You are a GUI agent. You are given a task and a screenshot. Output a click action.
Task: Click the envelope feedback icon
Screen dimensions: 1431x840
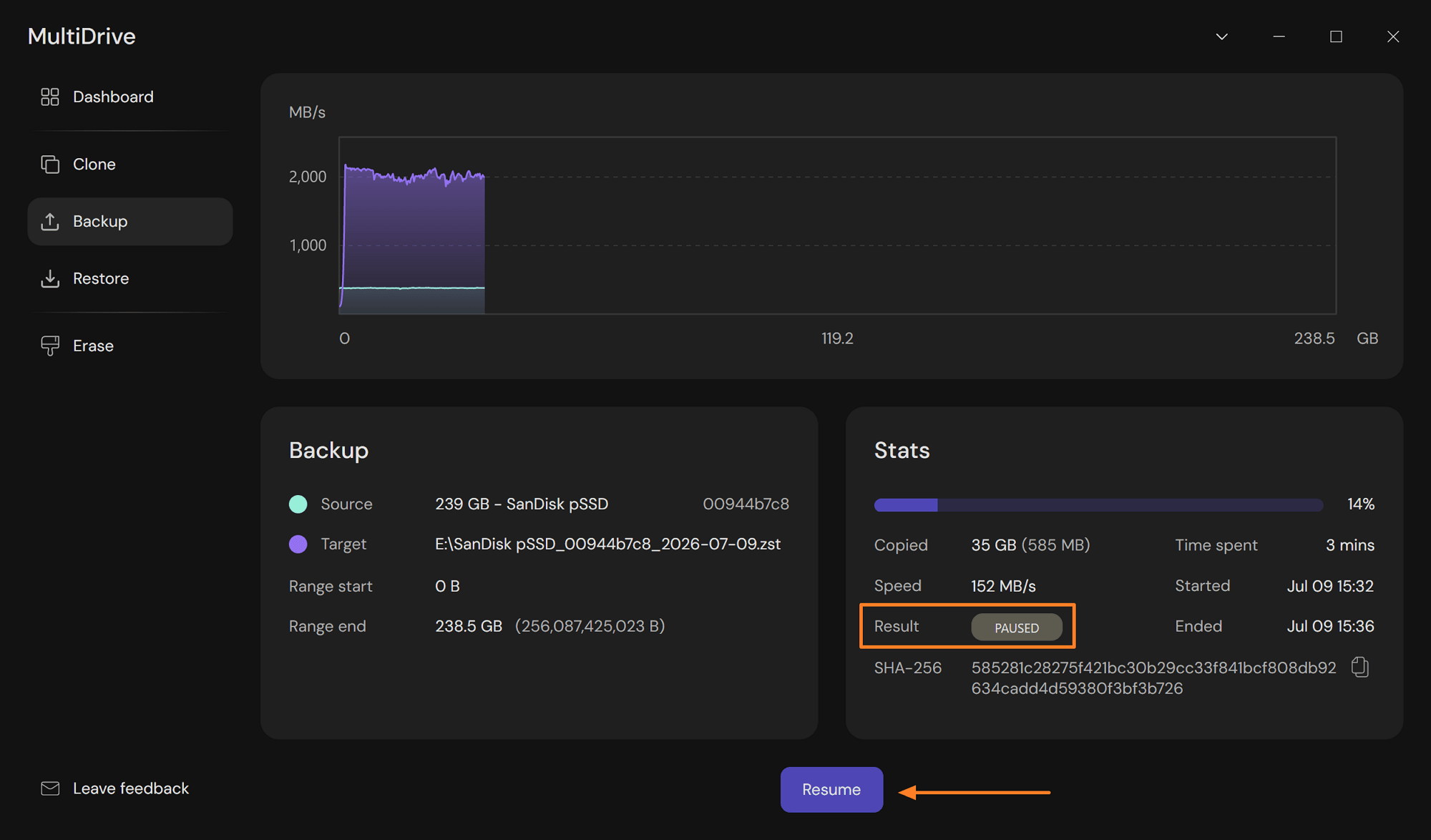click(x=50, y=788)
